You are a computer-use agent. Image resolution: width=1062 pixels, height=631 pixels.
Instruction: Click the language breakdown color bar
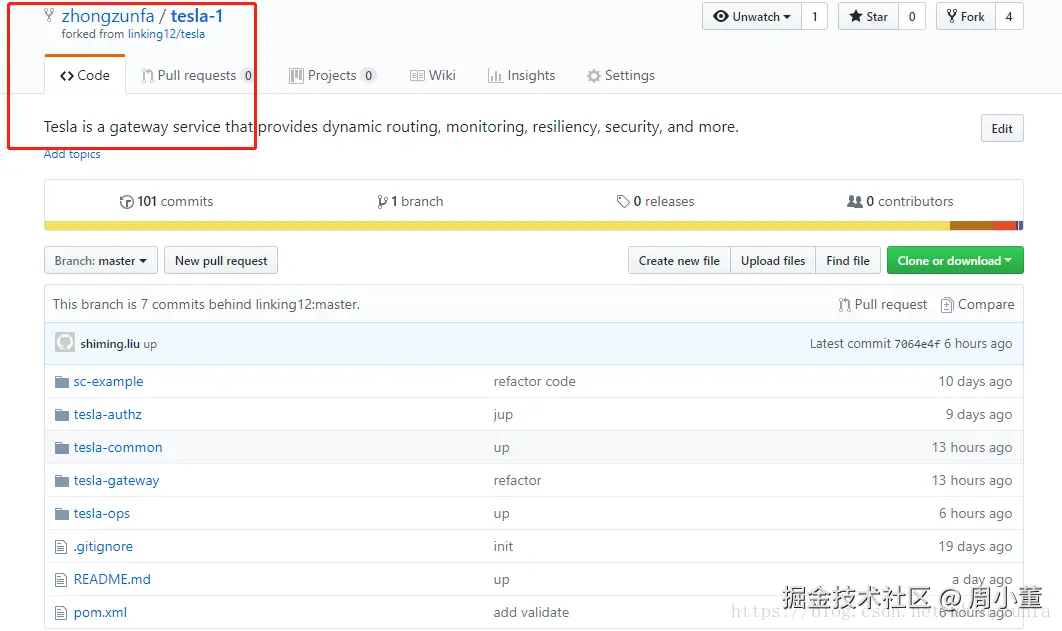click(x=534, y=225)
